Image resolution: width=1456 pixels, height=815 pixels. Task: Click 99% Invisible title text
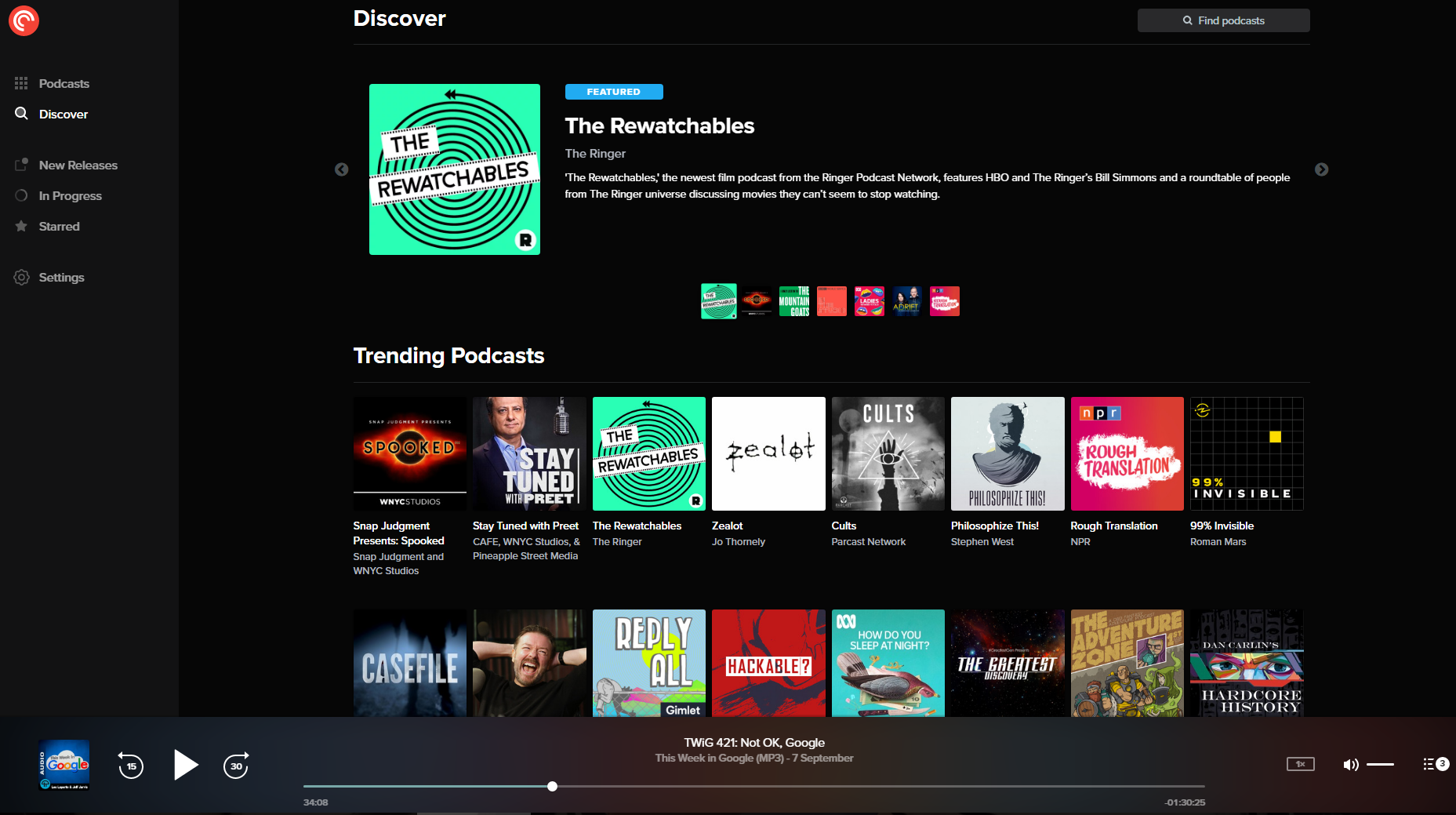(1222, 526)
